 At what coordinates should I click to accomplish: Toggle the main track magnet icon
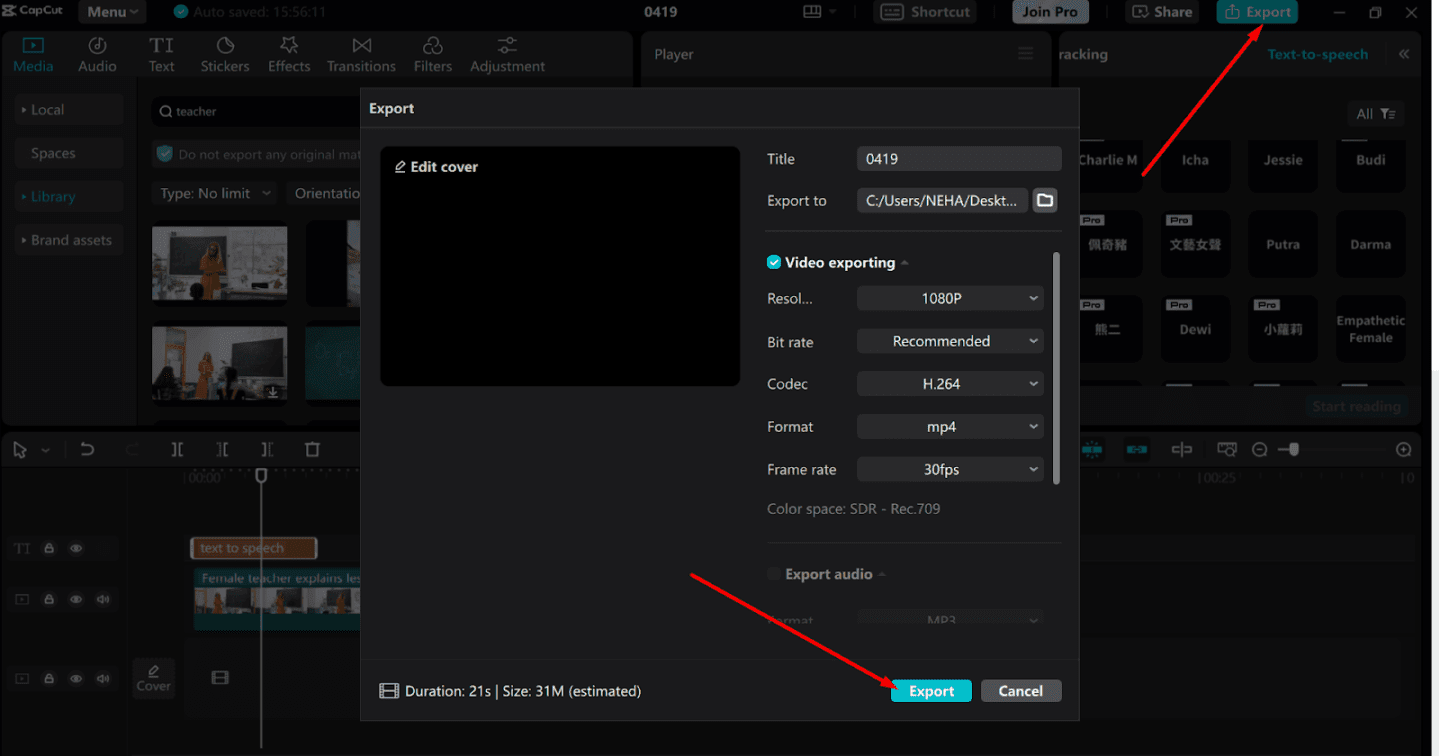1092,450
